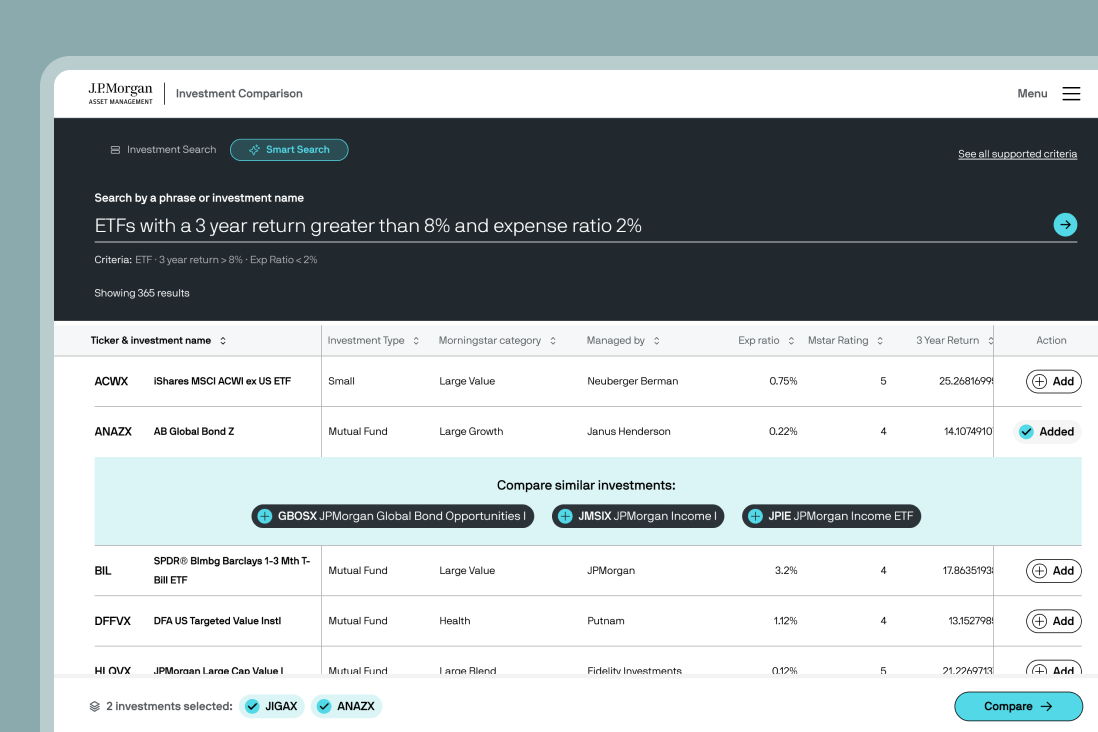This screenshot has height=732, width=1098.
Task: Click SPDR Blmbg Barclays 1-3 Mth T-Bill ETF
Action: coord(232,570)
